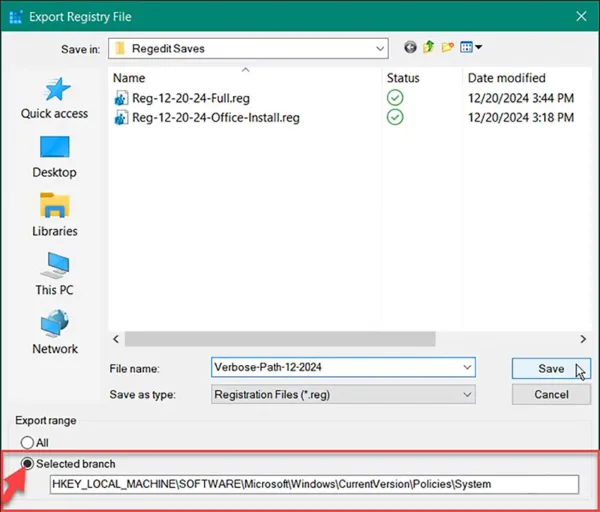Click the Reg-12-20-24-Full.reg file icon
This screenshot has width=600, height=512.
point(121,98)
